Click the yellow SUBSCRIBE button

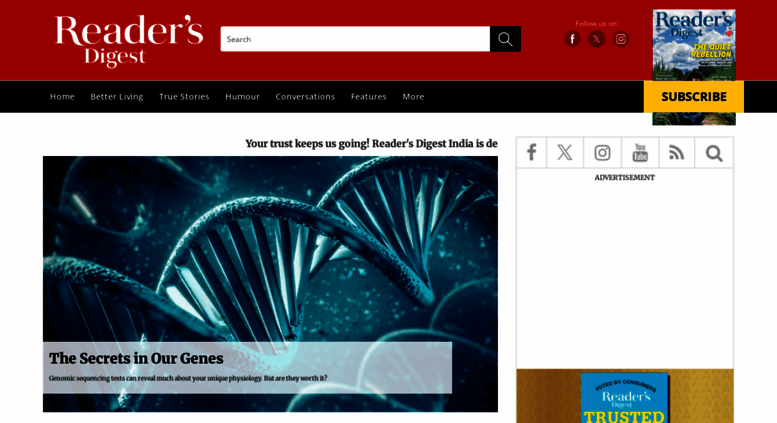(694, 97)
